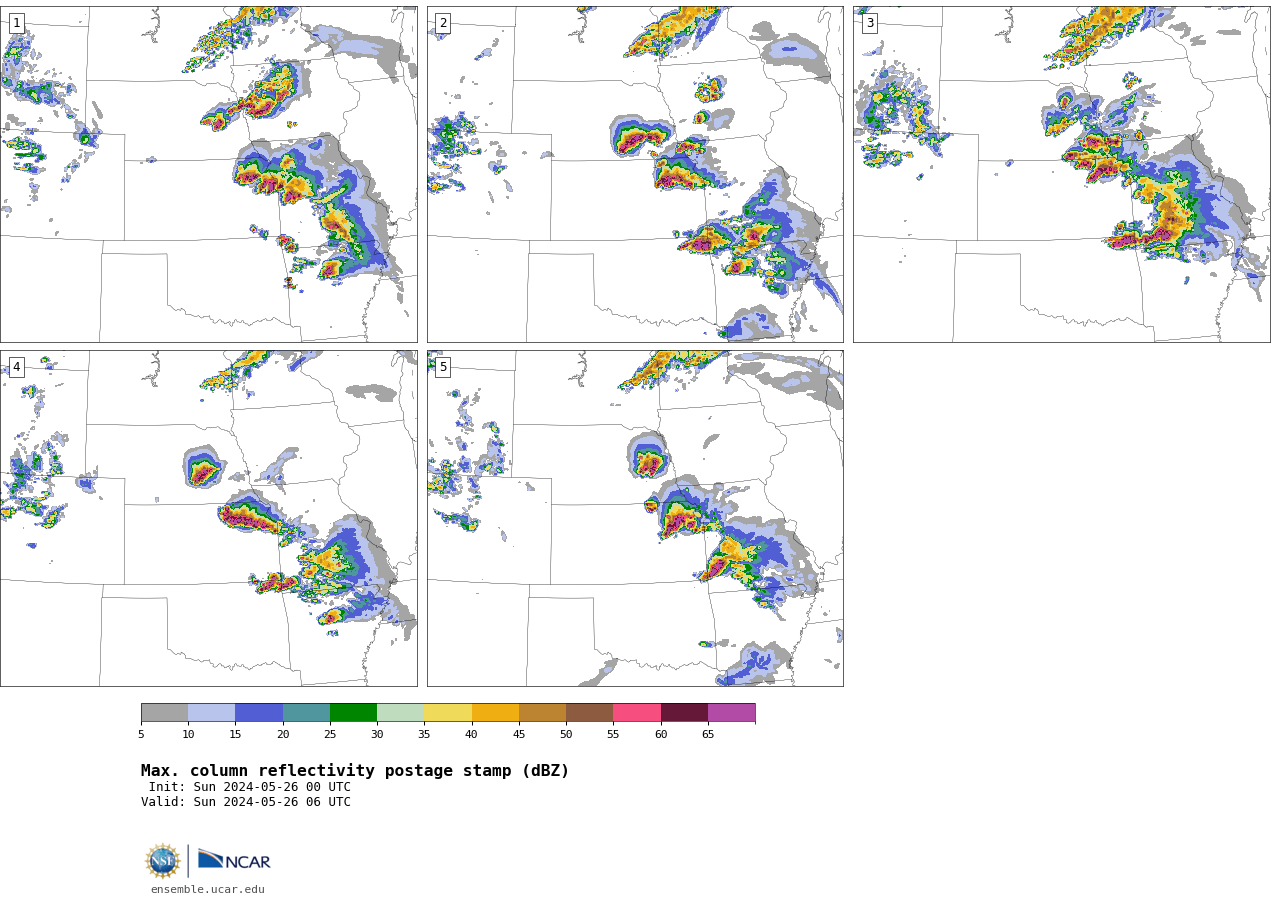1280x901 pixels.
Task: Click the brown 50-55 dBZ swatch
Action: coord(589,712)
